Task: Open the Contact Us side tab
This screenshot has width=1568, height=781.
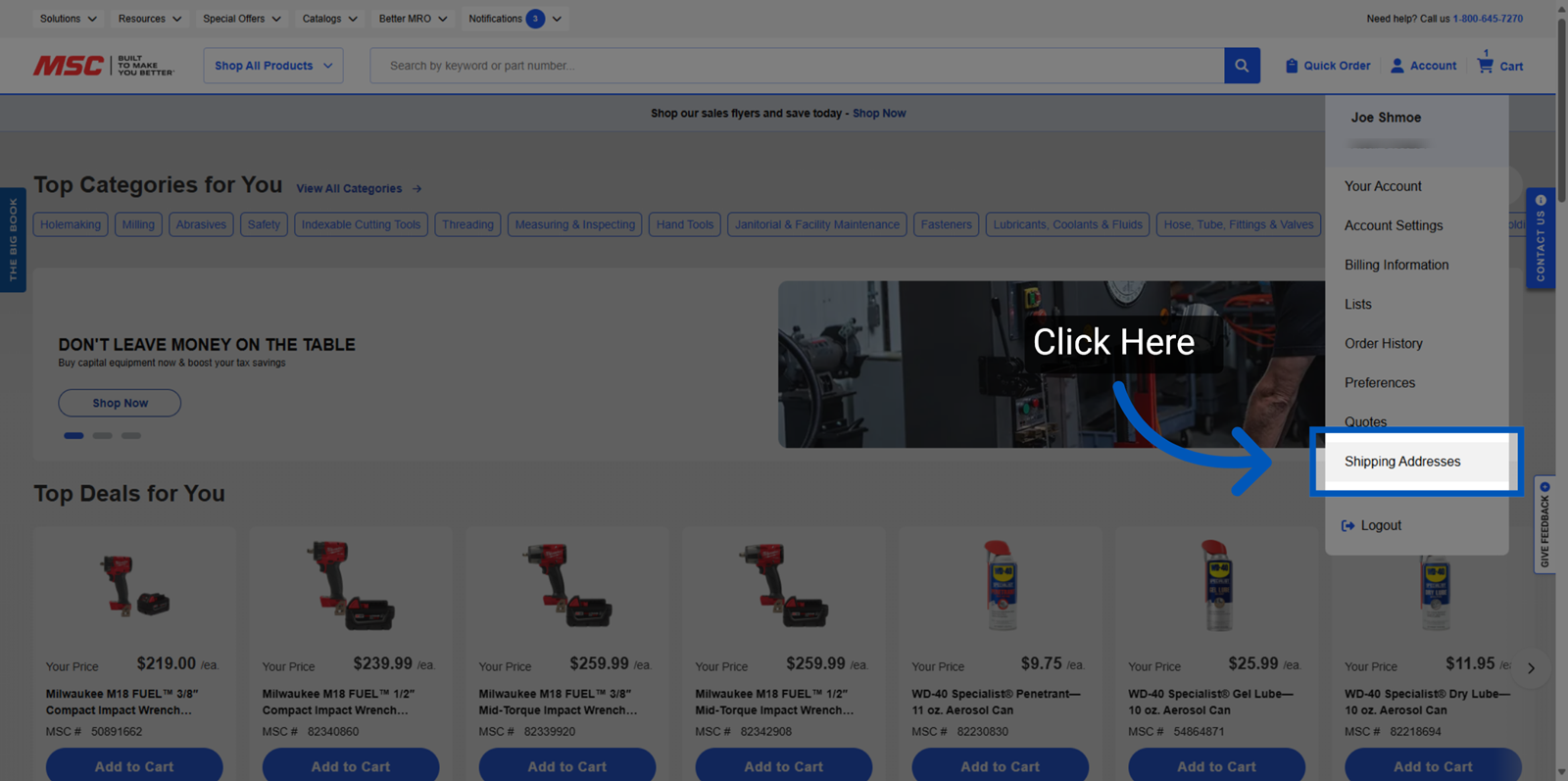Action: pyautogui.click(x=1541, y=239)
